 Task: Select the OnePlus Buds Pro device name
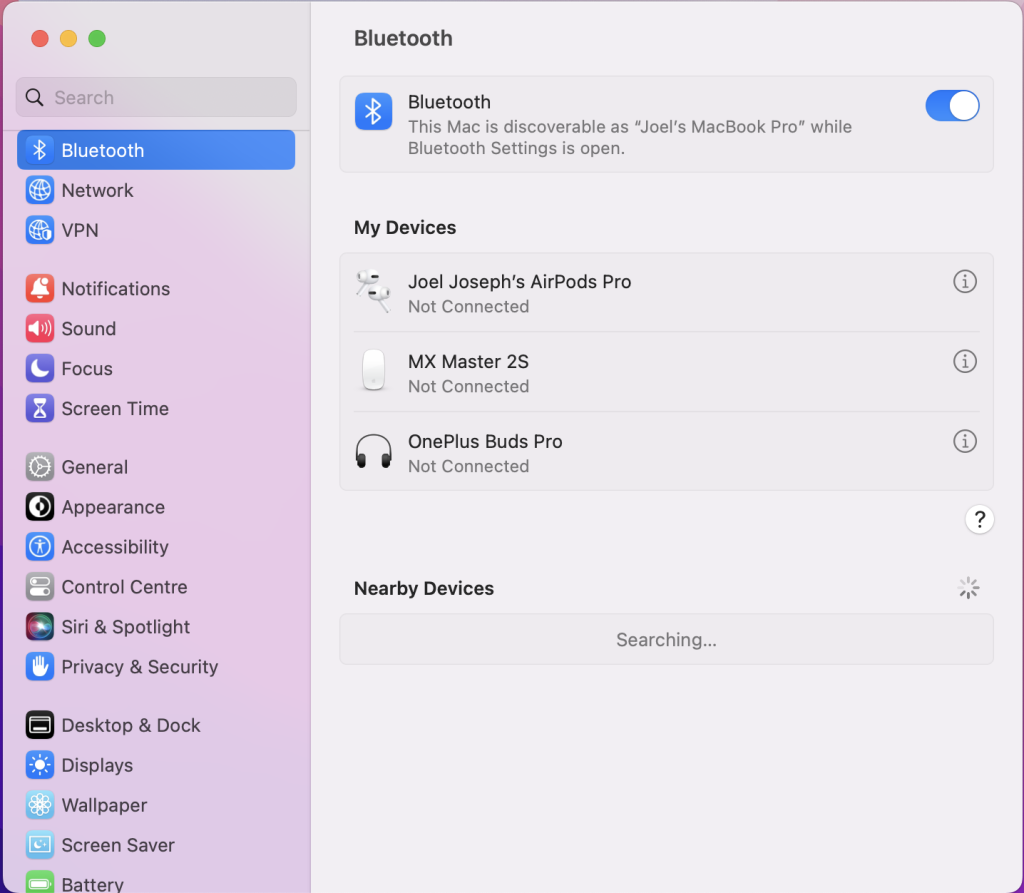[485, 442]
